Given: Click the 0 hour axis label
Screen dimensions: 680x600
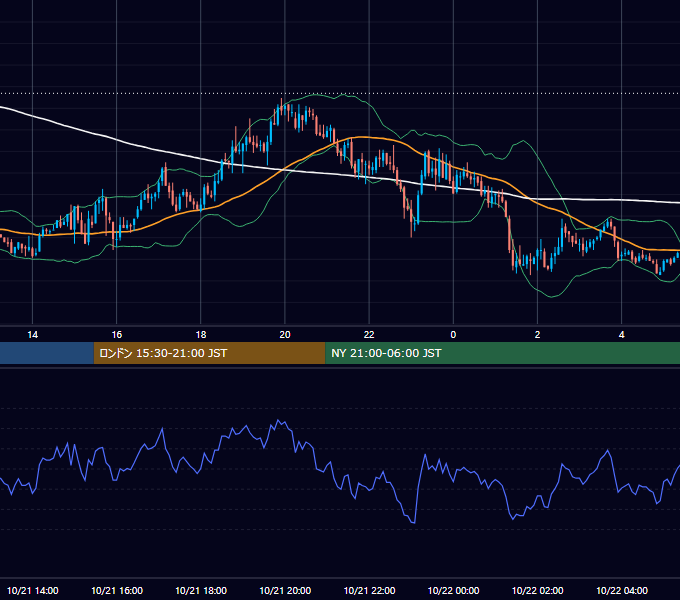Looking at the screenshot, I should (453, 335).
